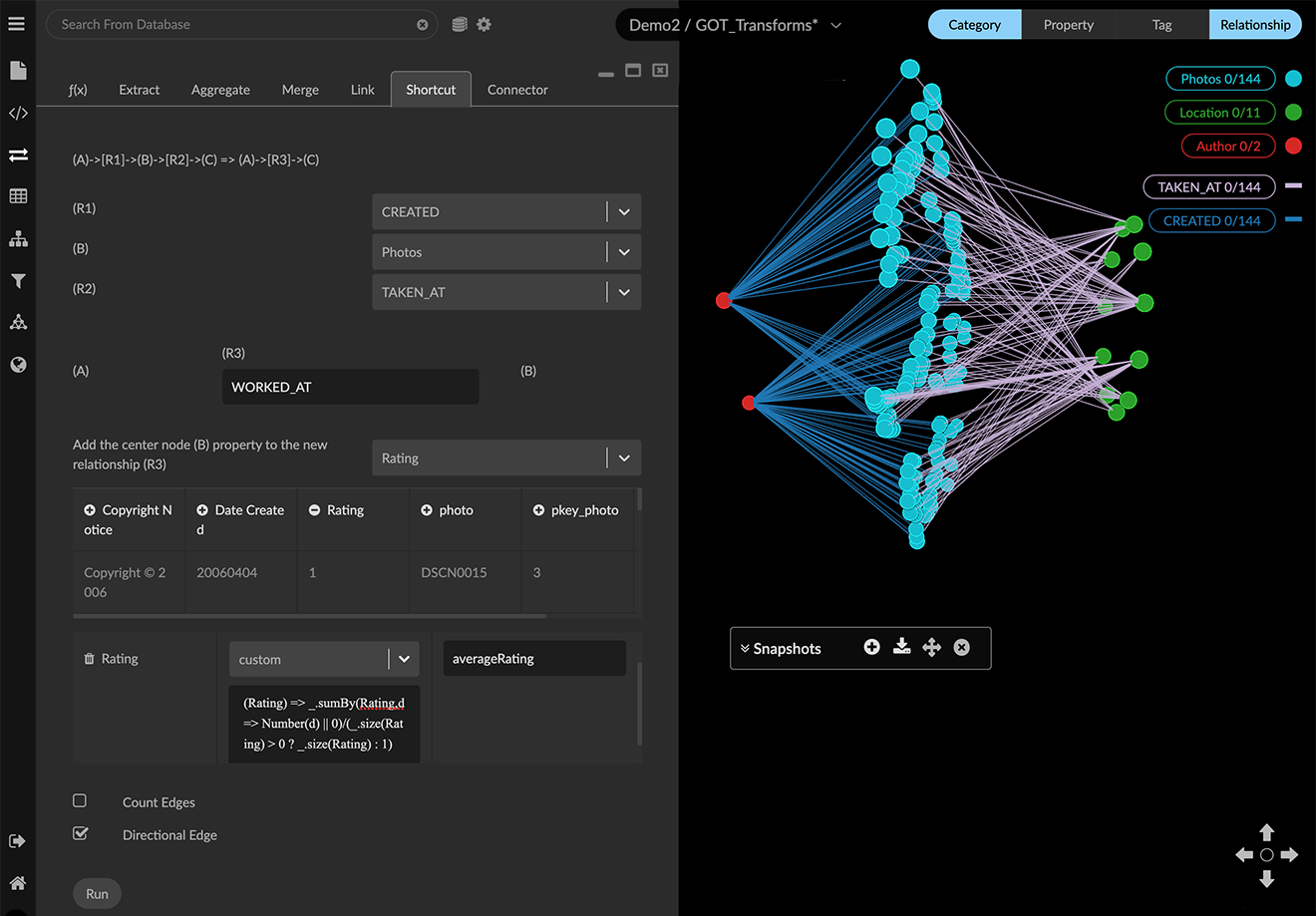Click the Photos 0/144 legend label
Viewport: 1316px width, 916px height.
click(1219, 79)
